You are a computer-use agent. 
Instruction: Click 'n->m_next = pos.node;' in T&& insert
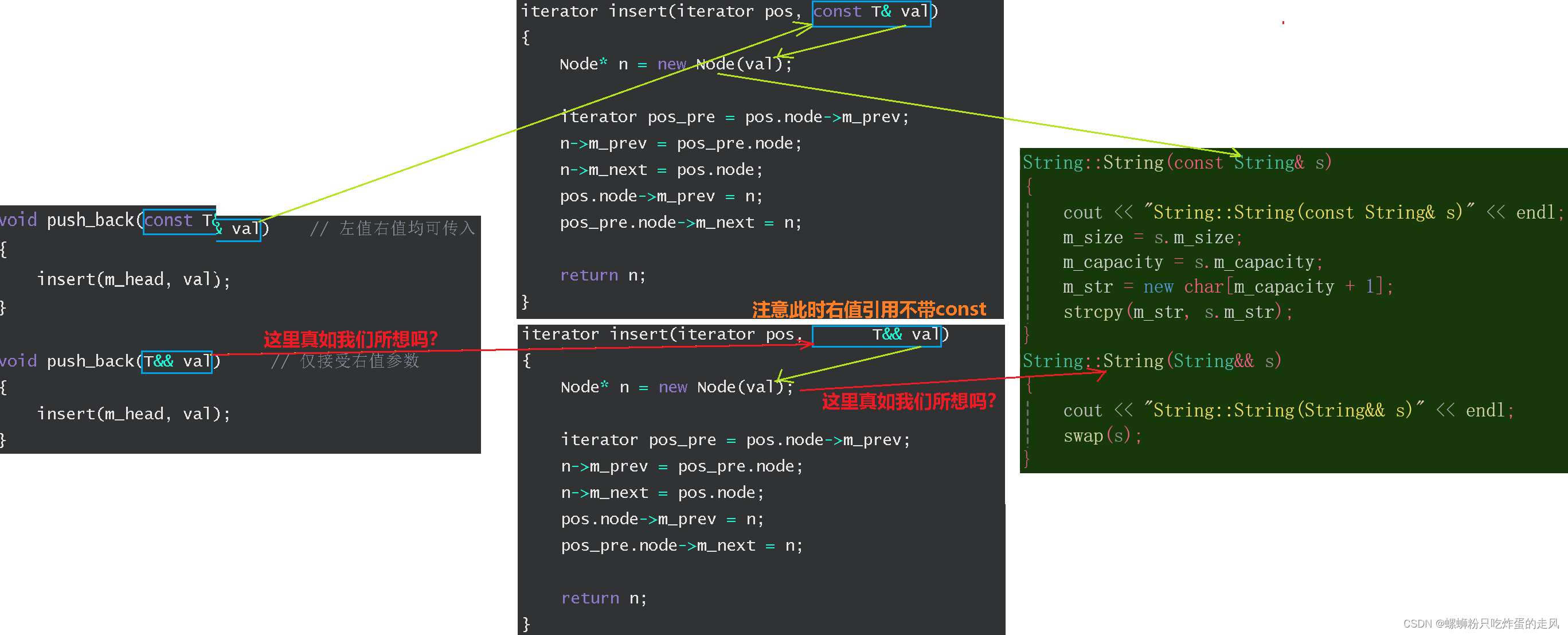coord(662,493)
